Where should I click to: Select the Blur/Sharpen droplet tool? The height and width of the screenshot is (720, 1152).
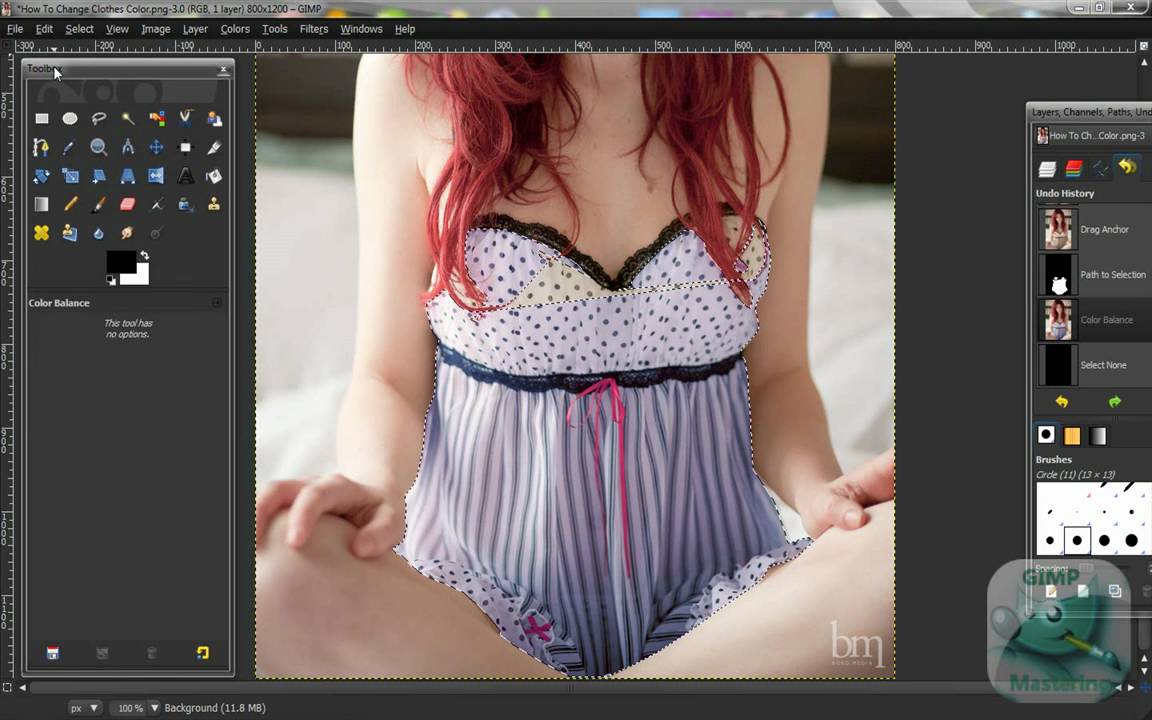pos(98,233)
